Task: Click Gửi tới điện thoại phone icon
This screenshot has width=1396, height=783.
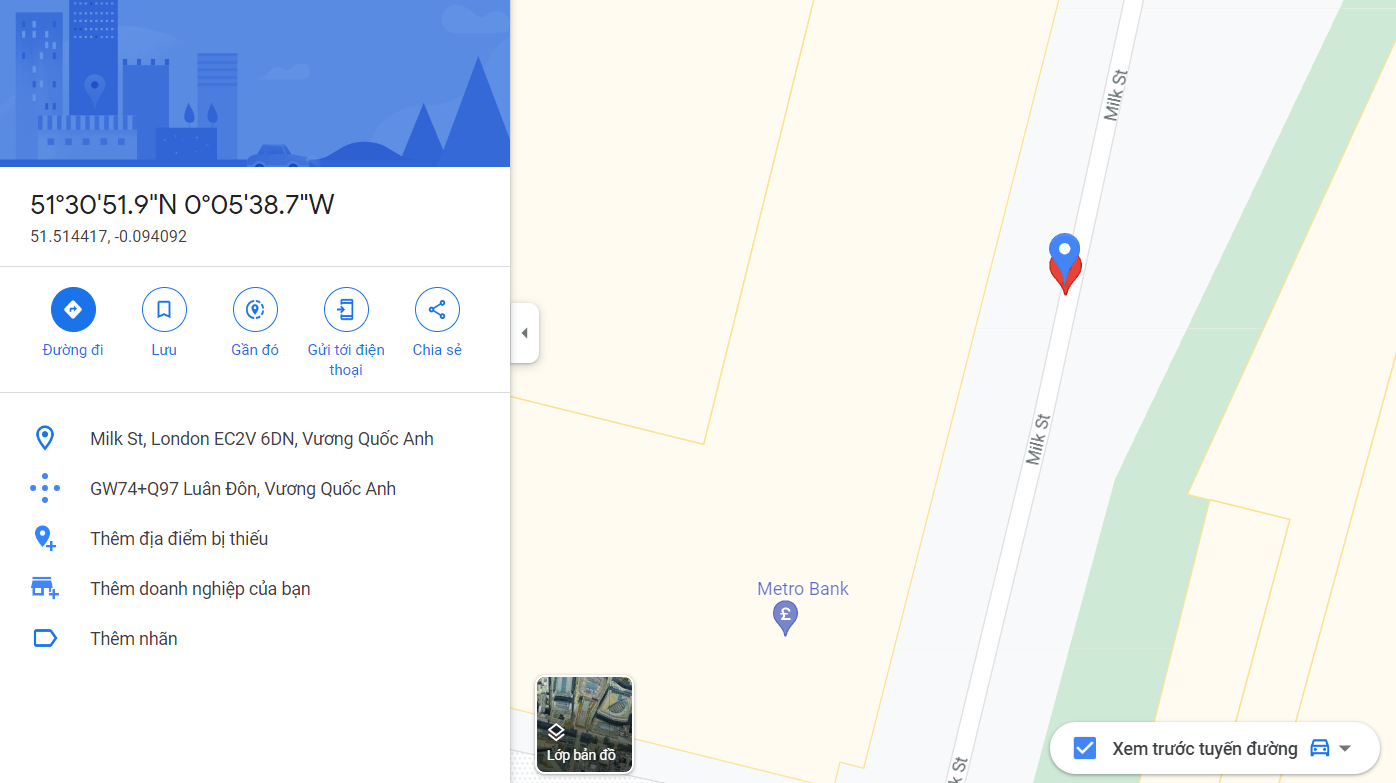Action: coord(346,310)
